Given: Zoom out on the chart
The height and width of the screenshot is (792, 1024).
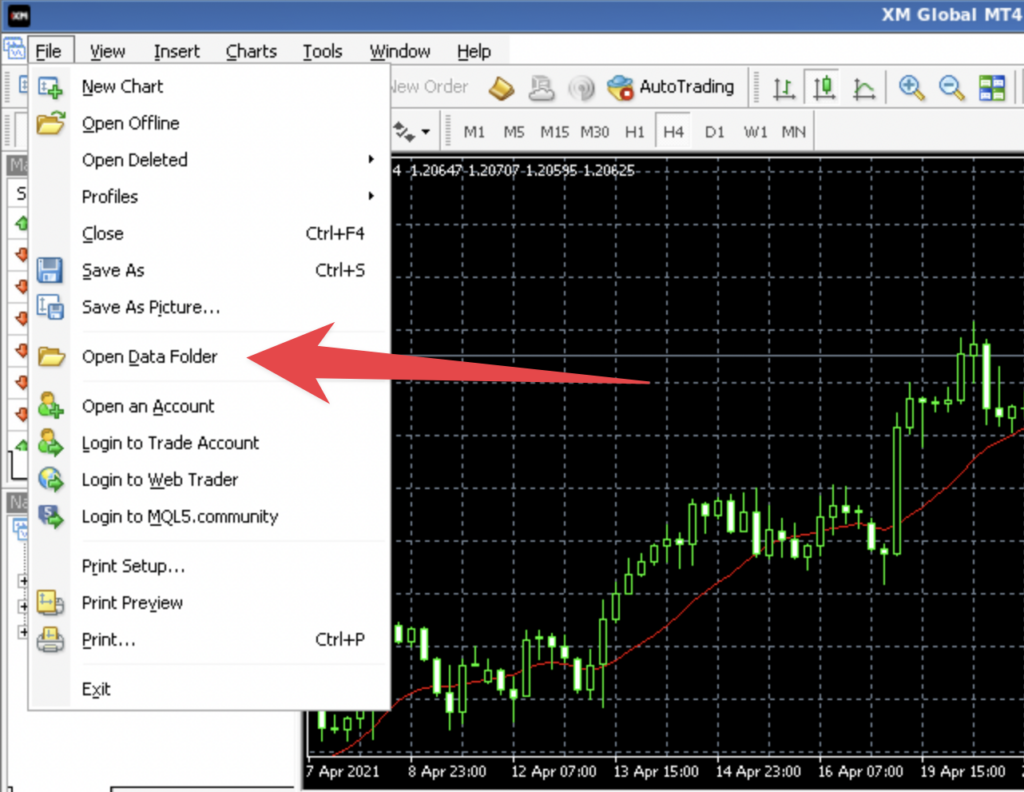Looking at the screenshot, I should coord(951,88).
